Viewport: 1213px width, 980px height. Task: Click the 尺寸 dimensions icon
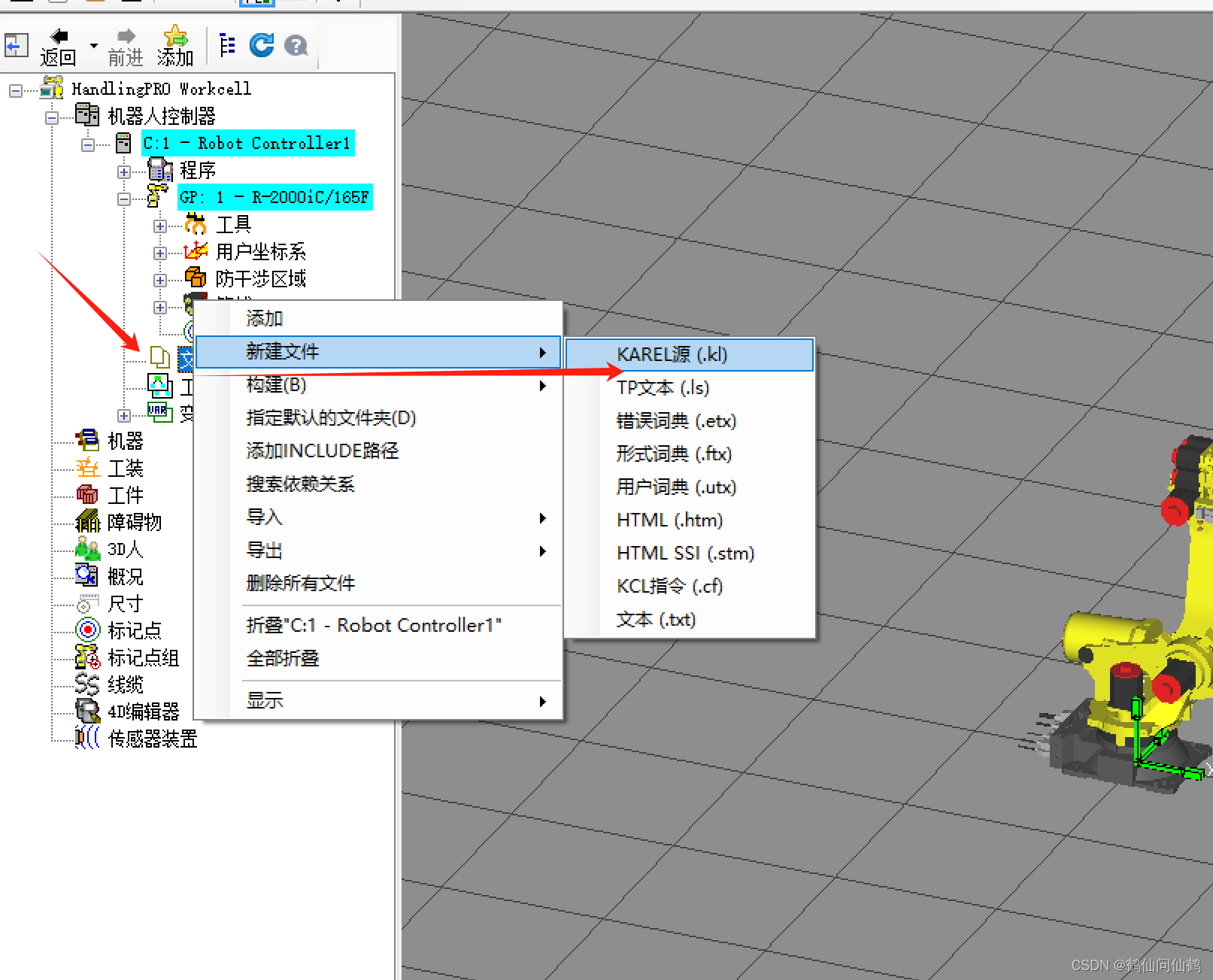click(x=87, y=603)
